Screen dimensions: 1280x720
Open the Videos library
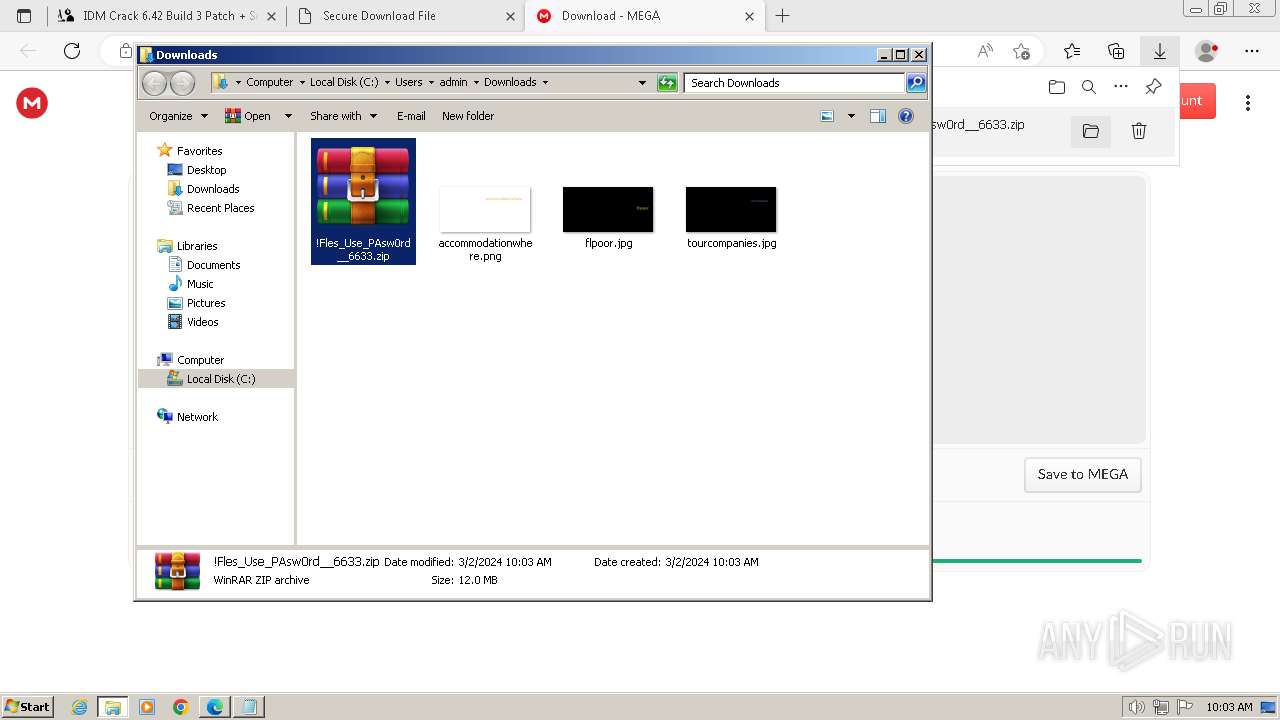202,322
